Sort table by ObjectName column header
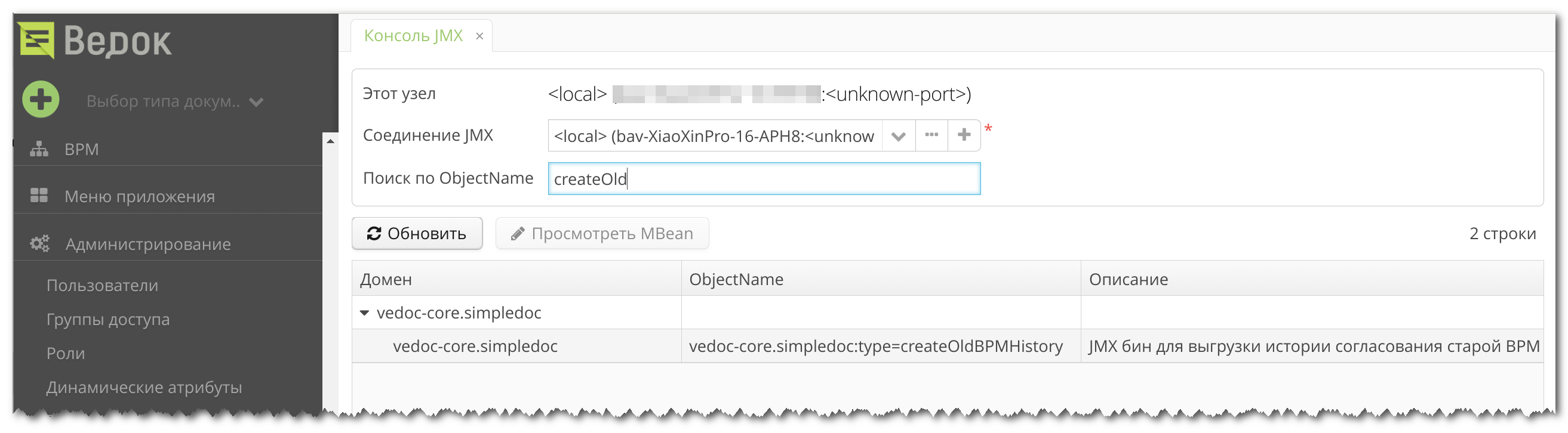Viewport: 1568px width, 433px height. [x=736, y=279]
